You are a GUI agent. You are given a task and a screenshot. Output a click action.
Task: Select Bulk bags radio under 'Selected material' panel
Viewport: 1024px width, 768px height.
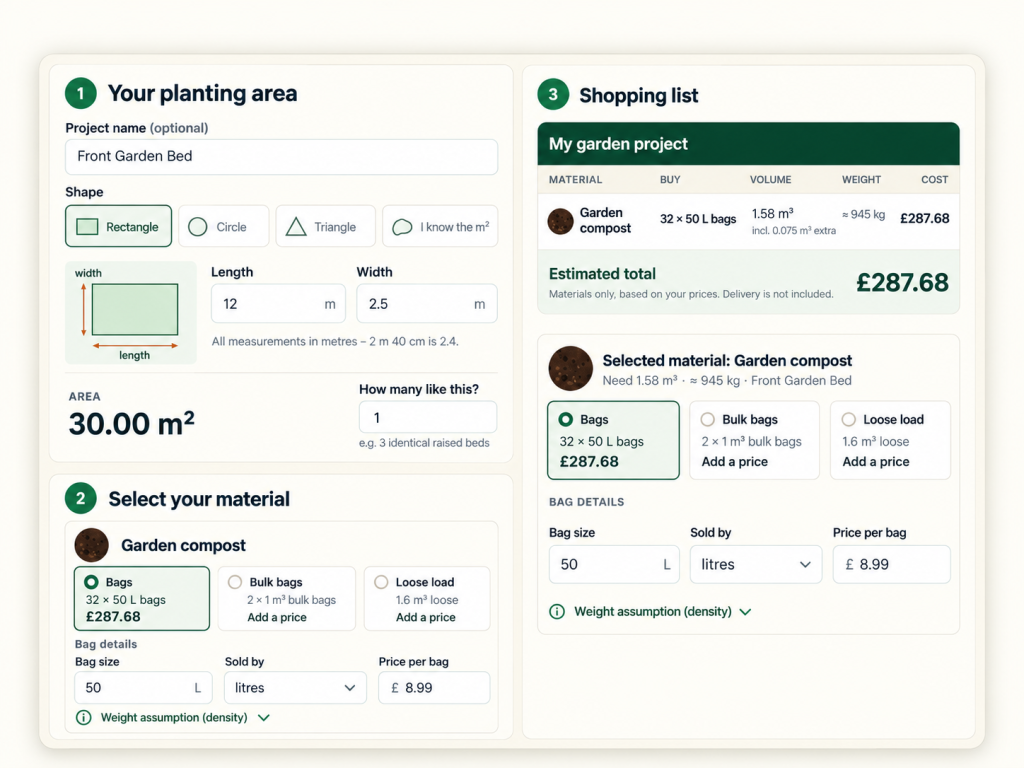pyautogui.click(x=707, y=419)
